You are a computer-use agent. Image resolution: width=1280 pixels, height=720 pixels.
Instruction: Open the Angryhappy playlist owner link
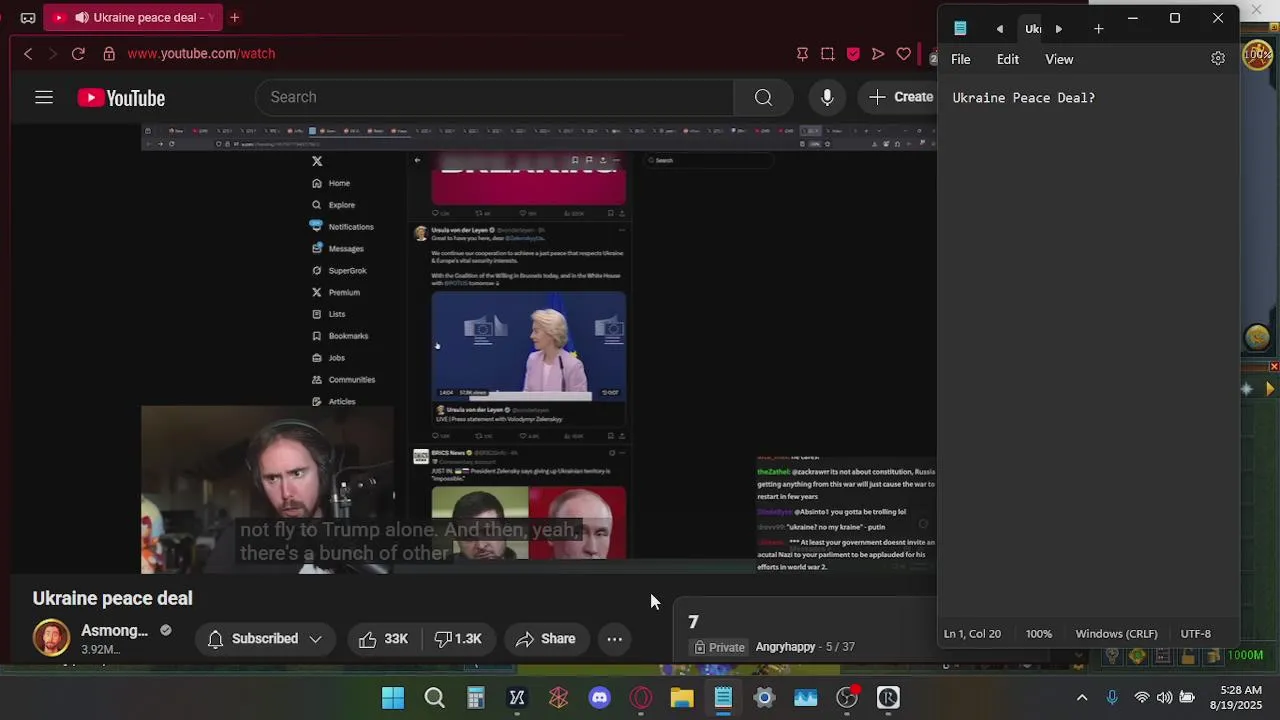pos(785,647)
